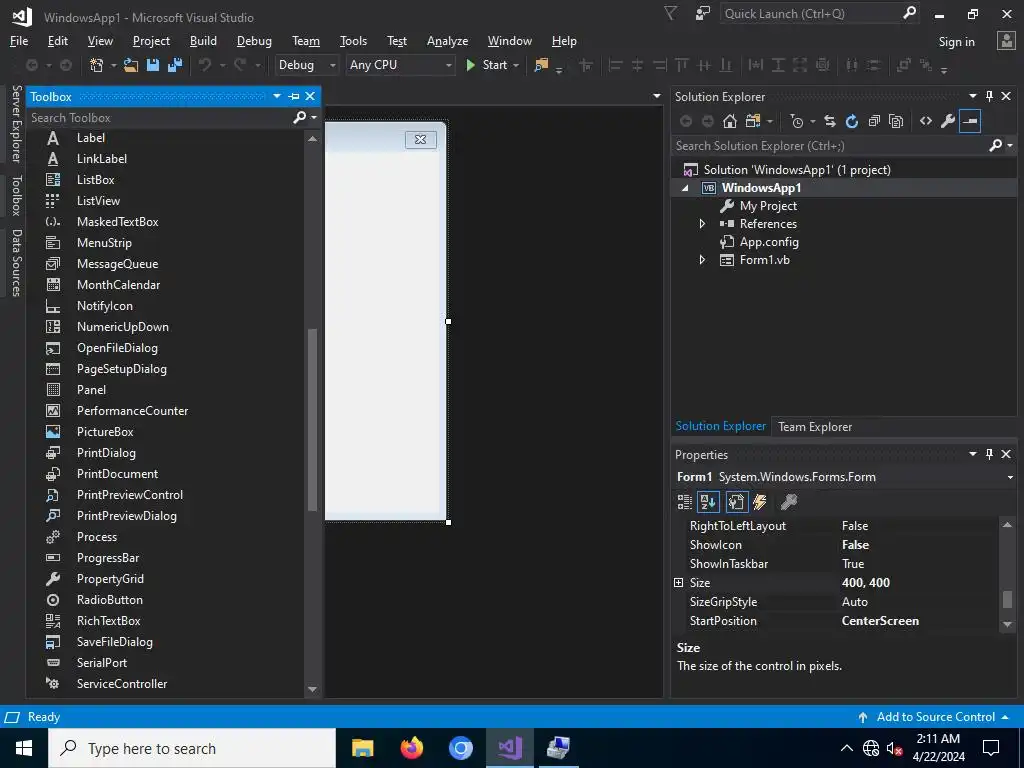Image resolution: width=1024 pixels, height=768 pixels.
Task: Click Sync with Active Document icon
Action: [829, 121]
